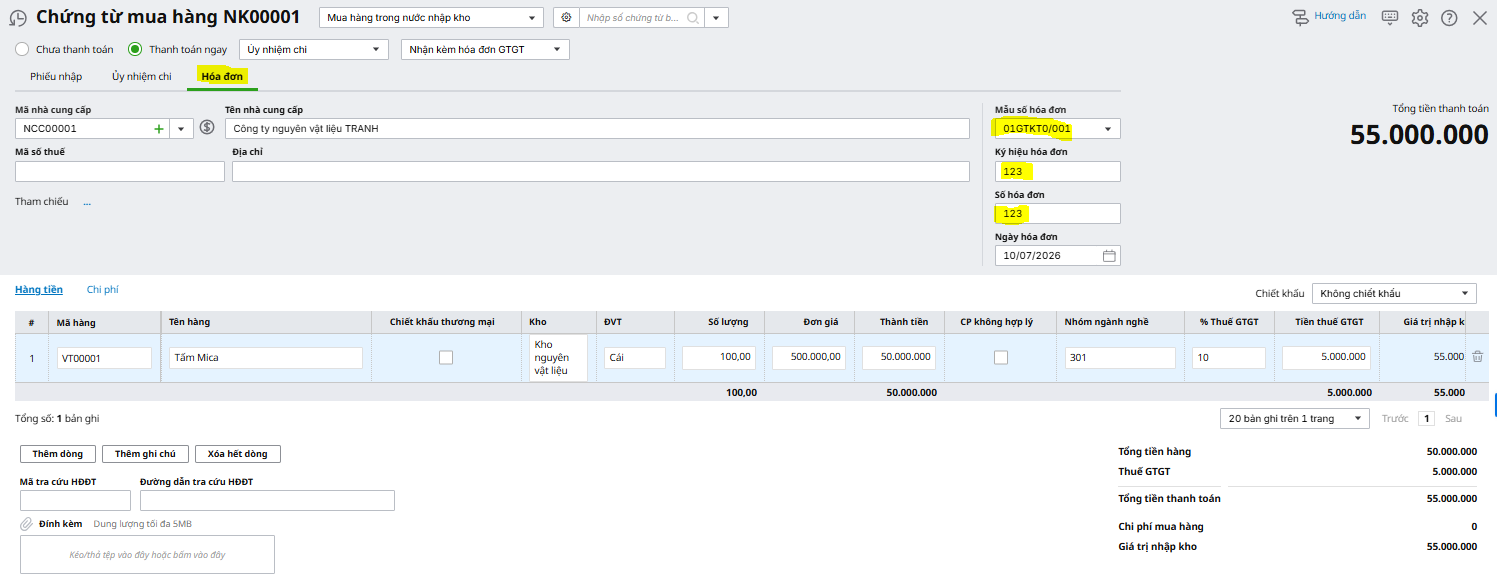The height and width of the screenshot is (578, 1497).
Task: Click the help question mark icon
Action: click(1450, 17)
